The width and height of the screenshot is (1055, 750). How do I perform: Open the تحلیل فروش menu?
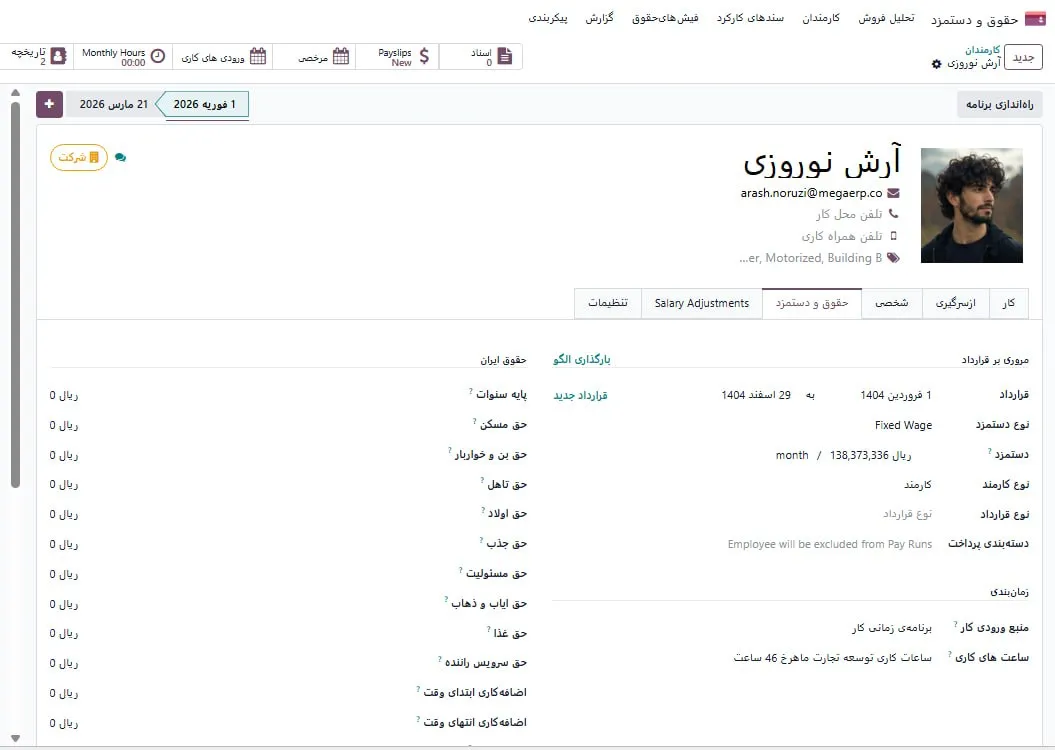point(886,18)
